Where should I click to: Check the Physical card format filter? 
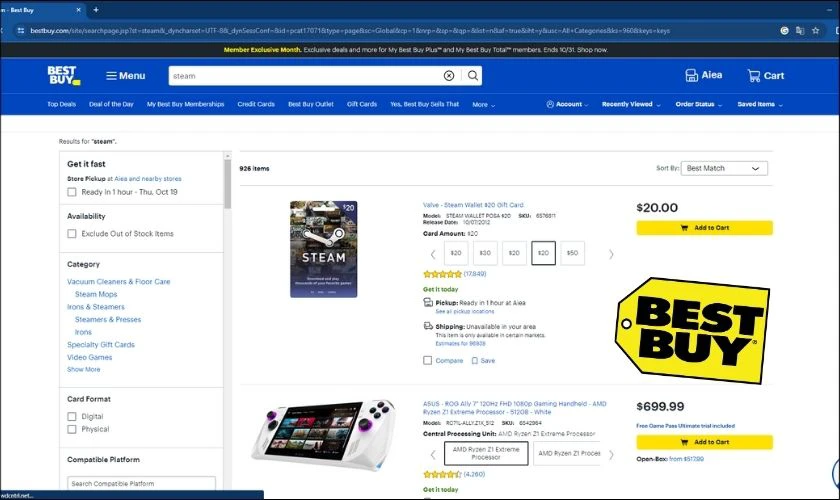72,429
